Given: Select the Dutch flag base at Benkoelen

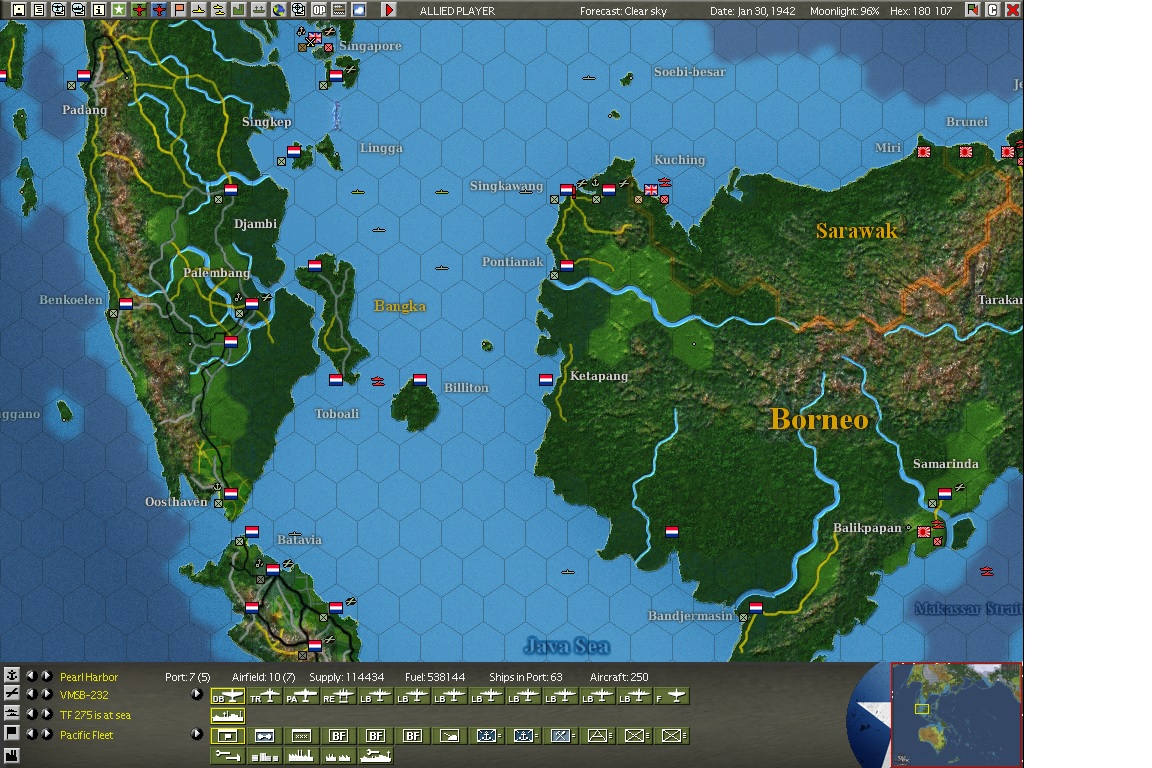Looking at the screenshot, I should [126, 304].
